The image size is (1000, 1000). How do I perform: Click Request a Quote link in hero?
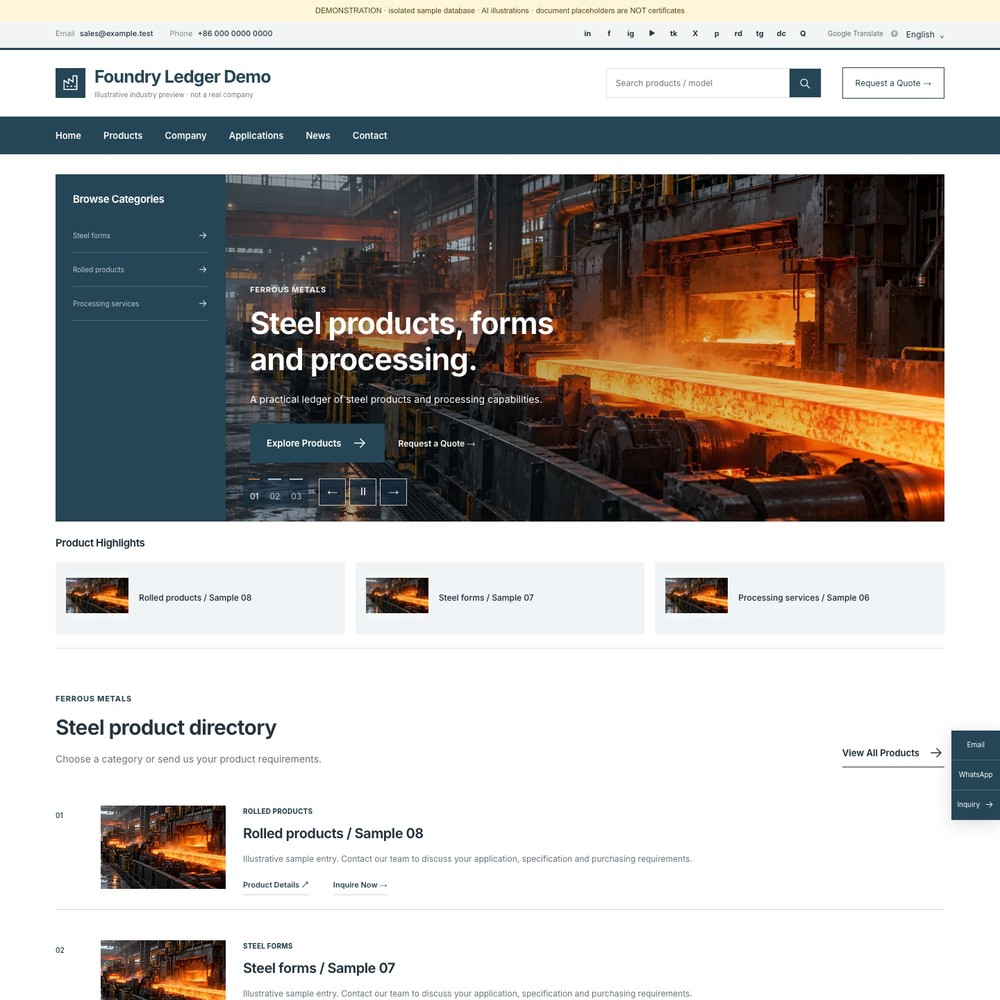click(437, 443)
